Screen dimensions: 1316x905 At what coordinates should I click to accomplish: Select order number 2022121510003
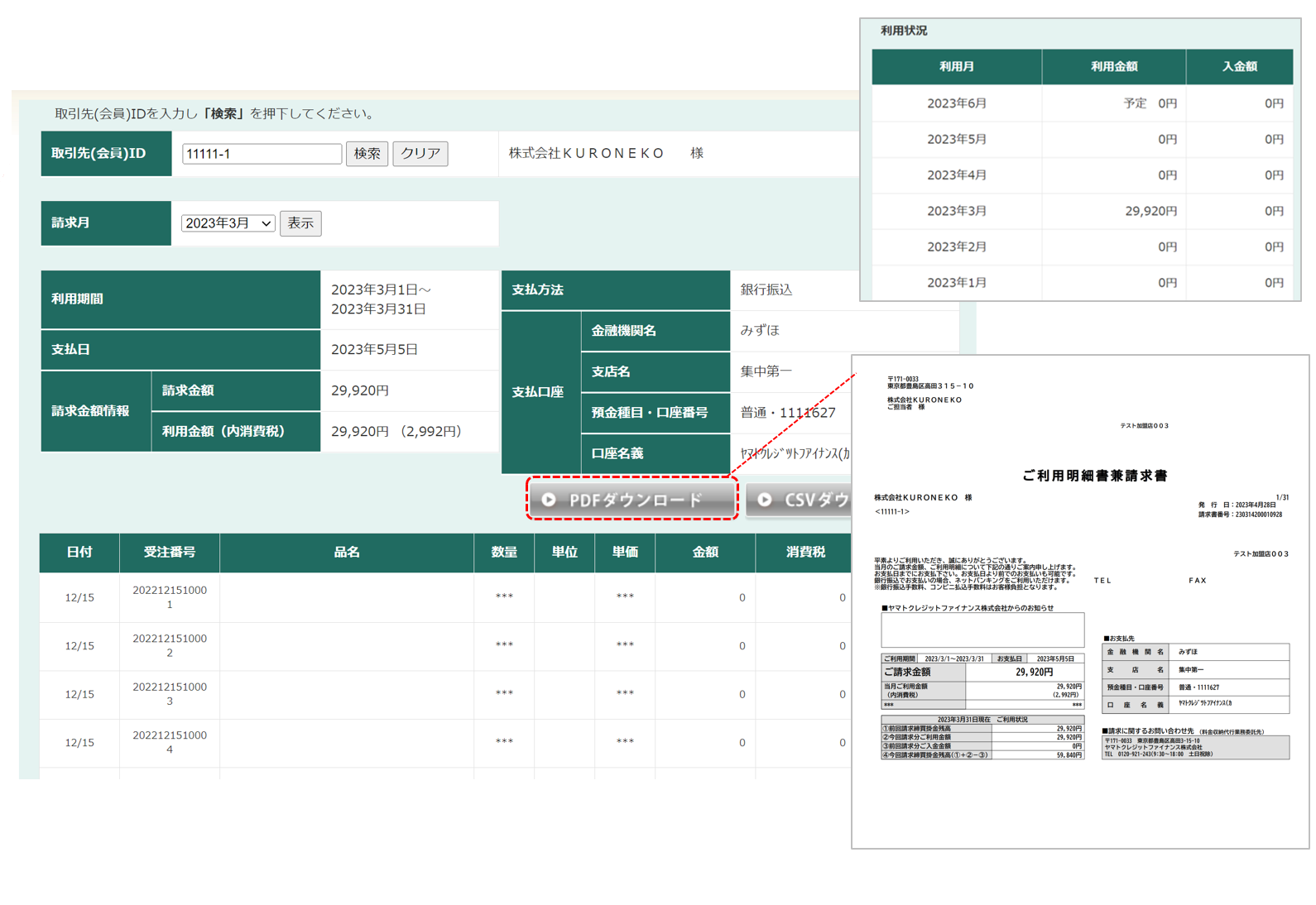(x=170, y=694)
